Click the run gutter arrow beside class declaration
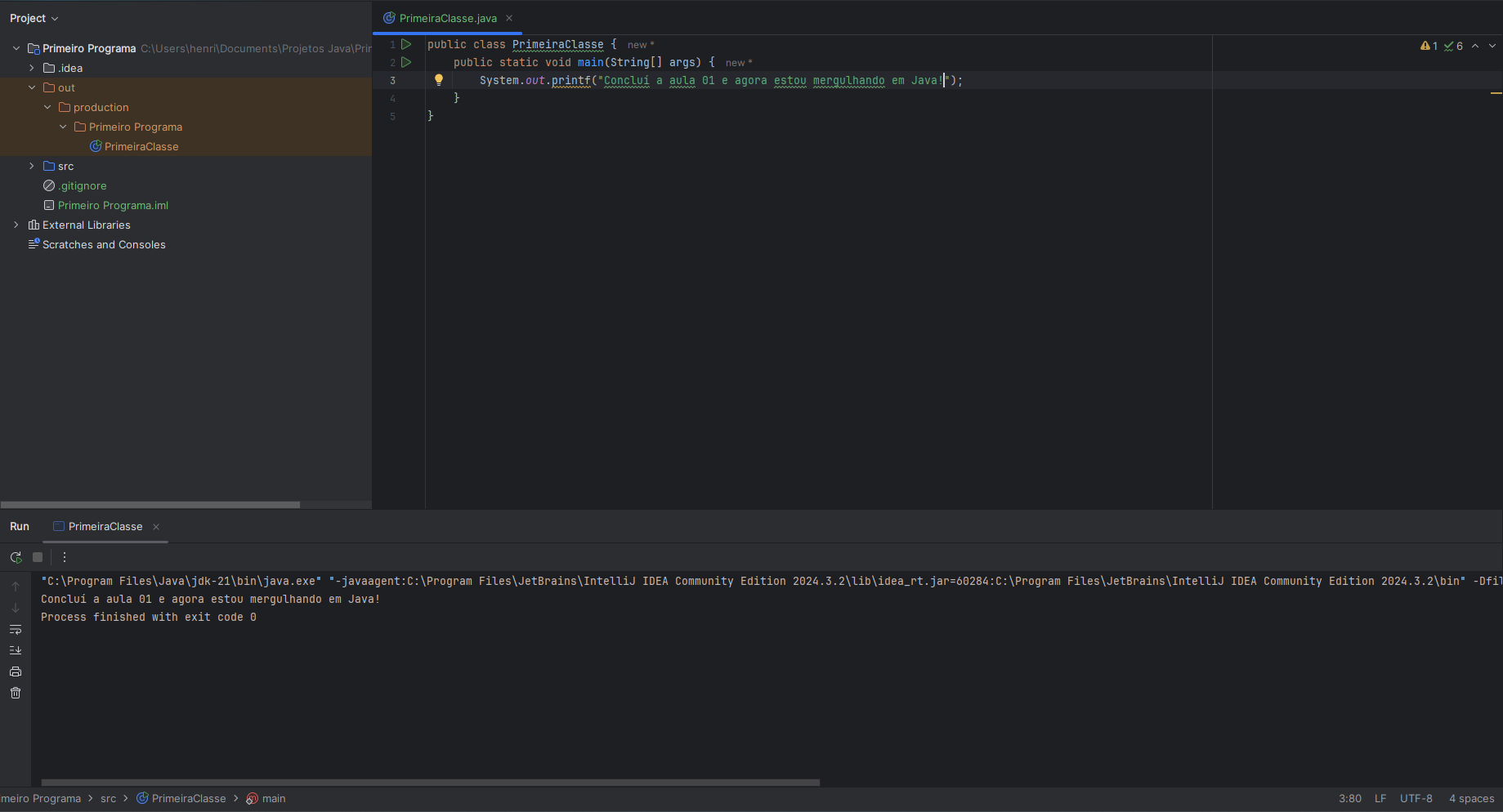The image size is (1503, 812). (x=406, y=44)
